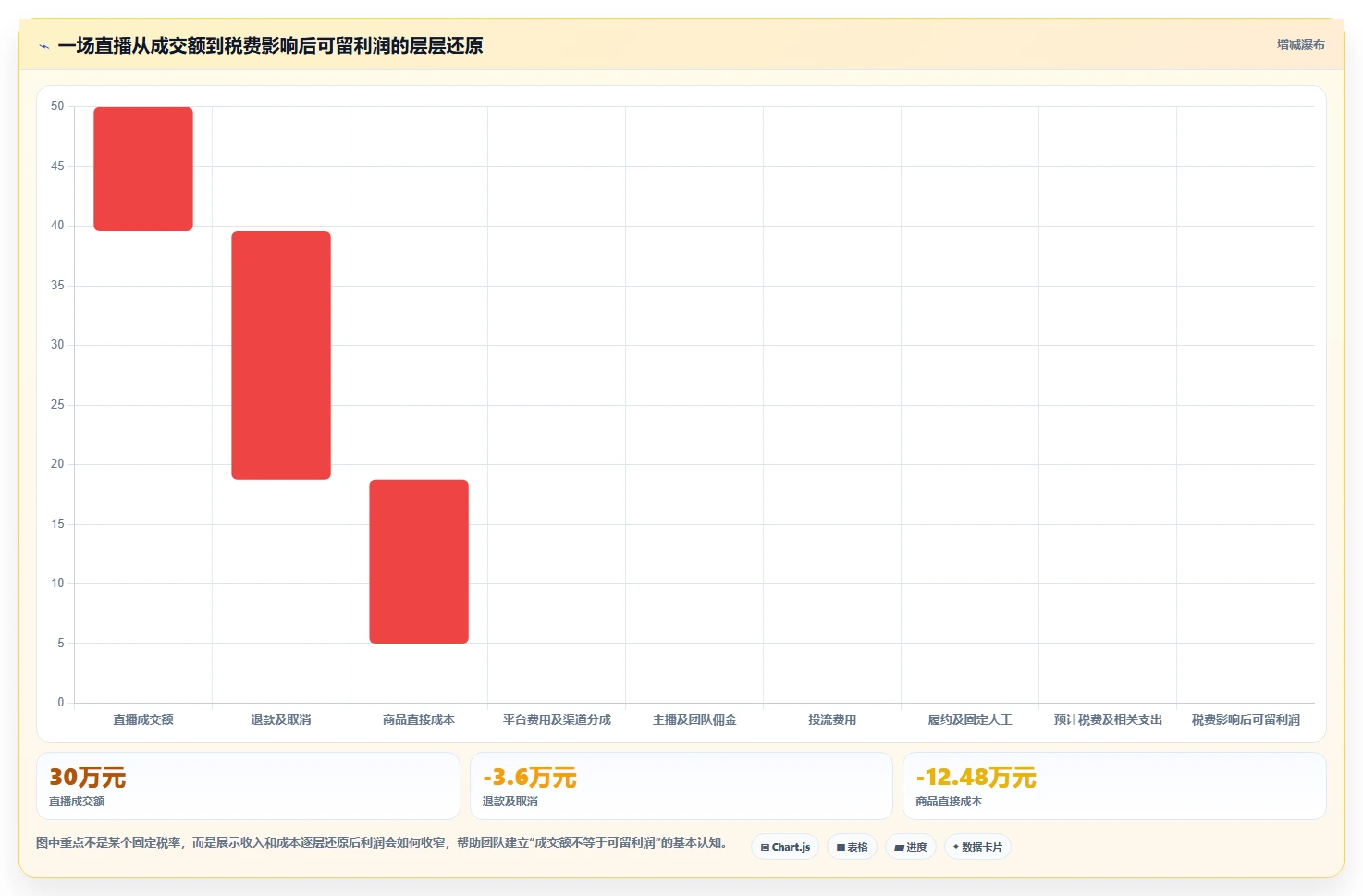
Task: Click the 主播及团队佣金 axis label
Action: click(x=694, y=719)
